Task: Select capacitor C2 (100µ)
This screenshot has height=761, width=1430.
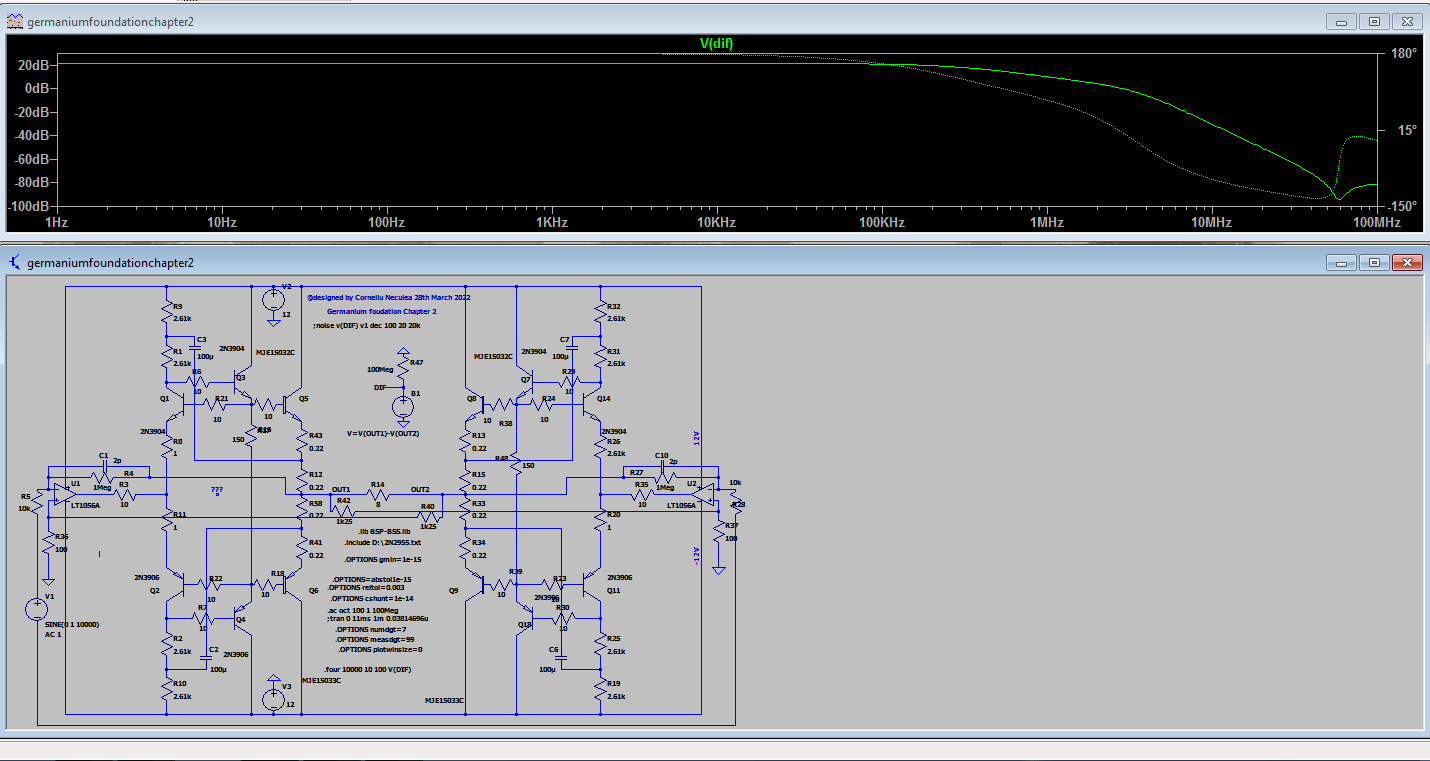Action: pyautogui.click(x=208, y=659)
